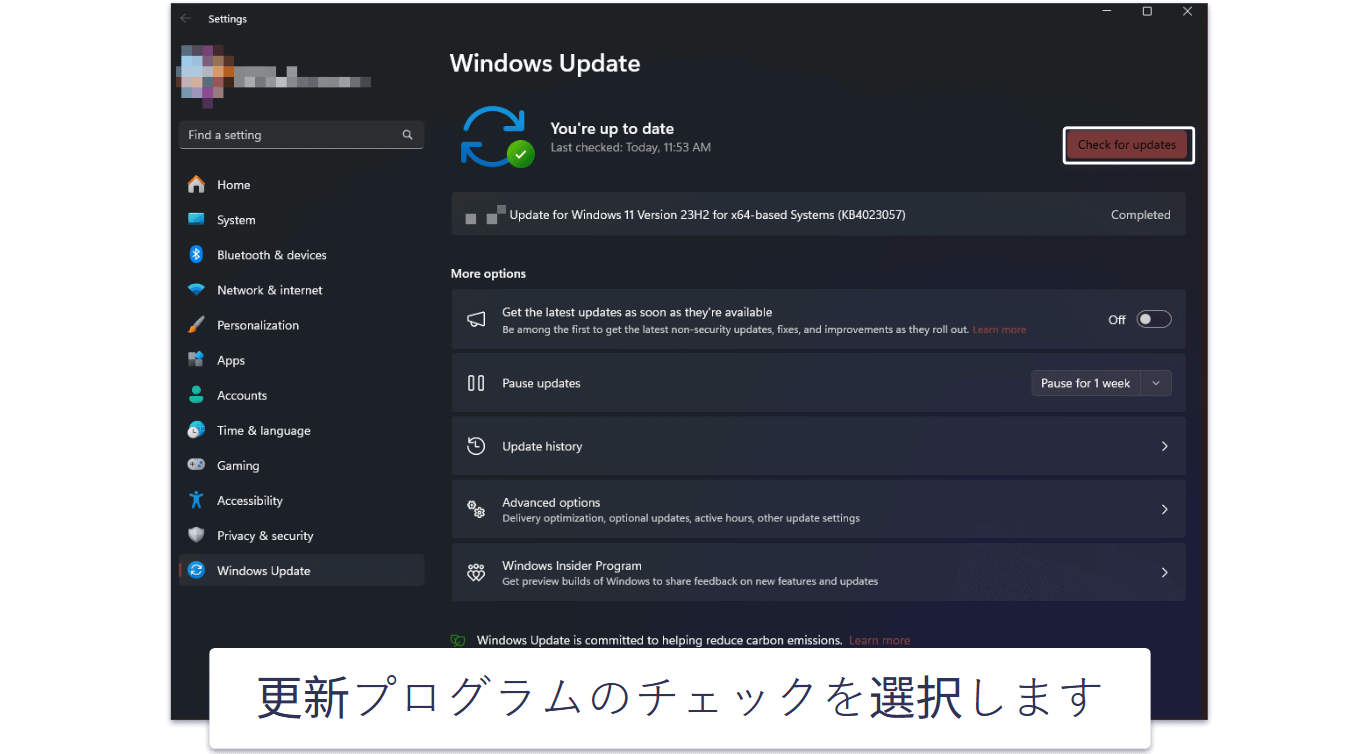The height and width of the screenshot is (754, 1359).
Task: Click Check for updates button
Action: tap(1127, 145)
